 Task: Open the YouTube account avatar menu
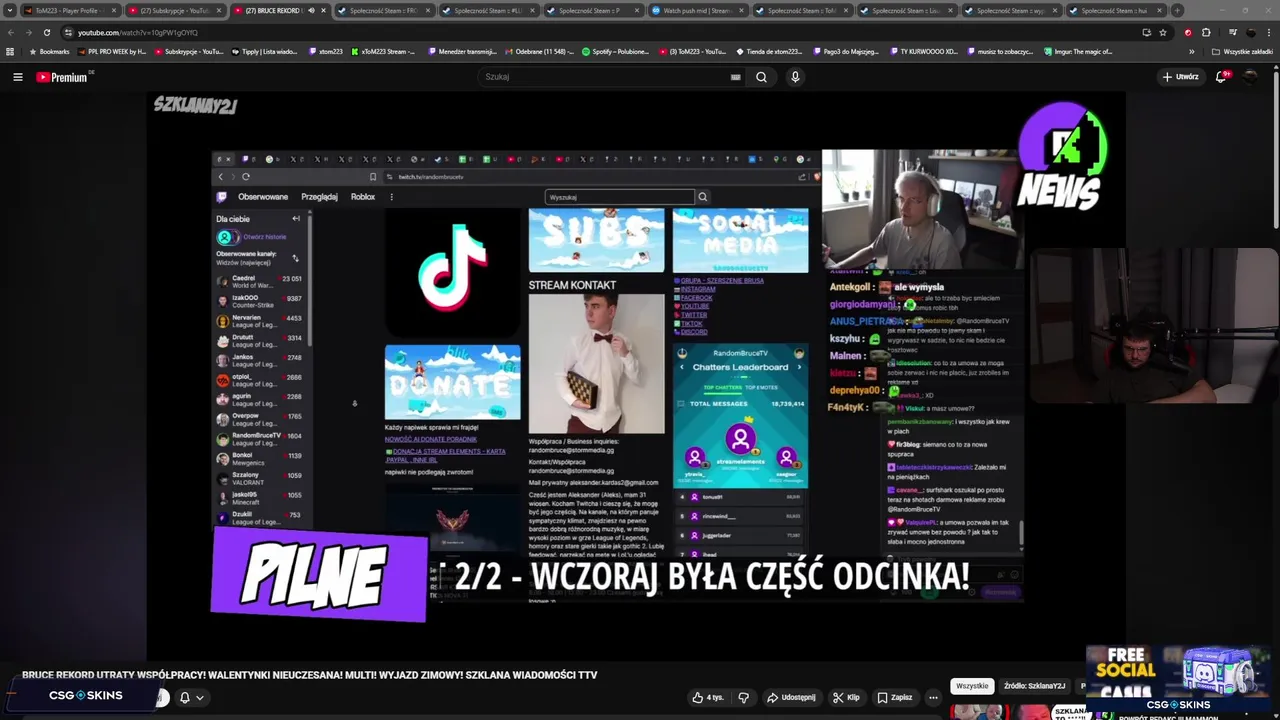1250,77
